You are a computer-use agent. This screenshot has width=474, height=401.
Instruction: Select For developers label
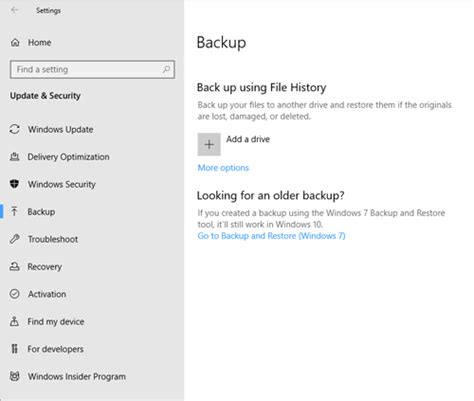pos(55,349)
